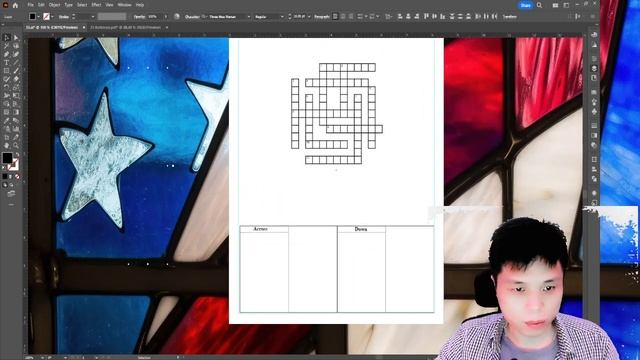The width and height of the screenshot is (640, 360).
Task: Select the Gradient tool
Action: (x=16, y=112)
